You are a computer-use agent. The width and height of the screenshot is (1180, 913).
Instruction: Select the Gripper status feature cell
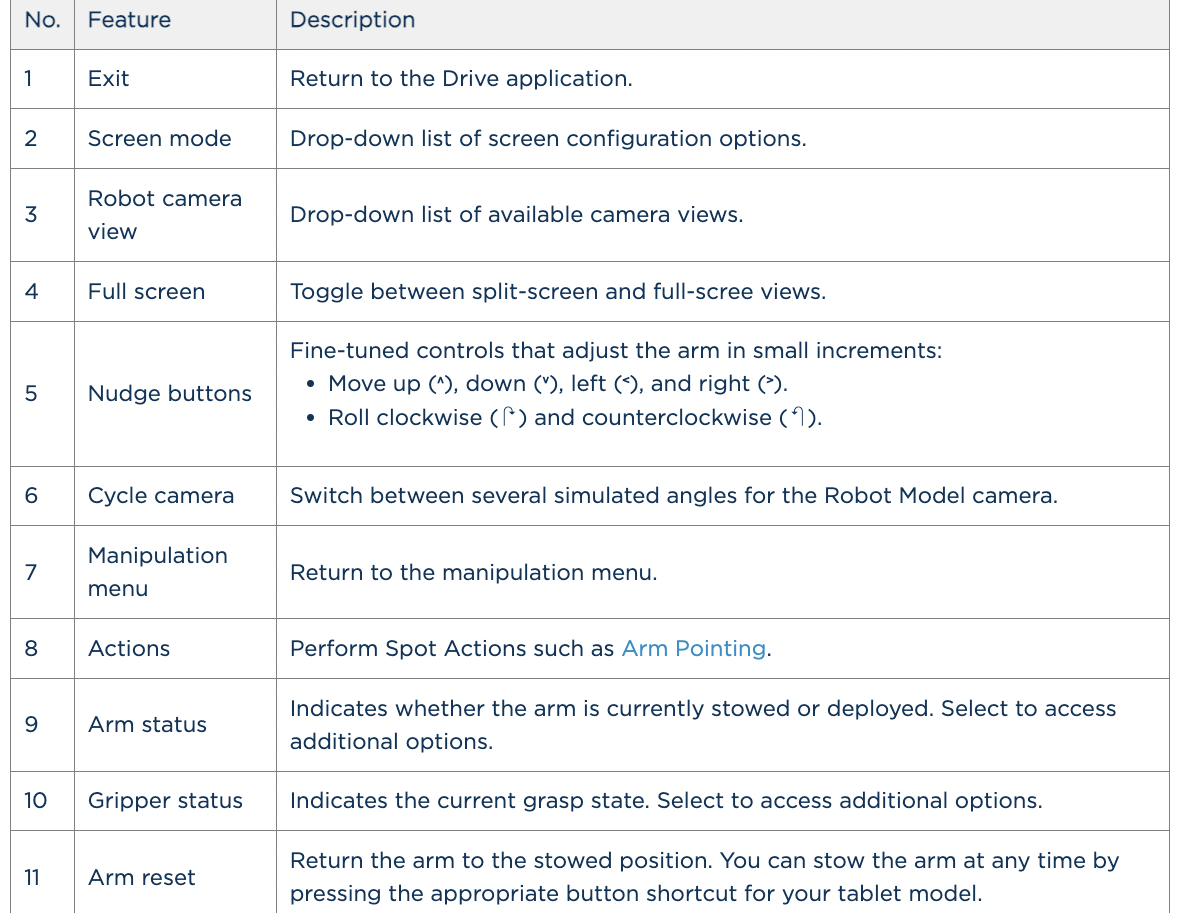point(165,801)
